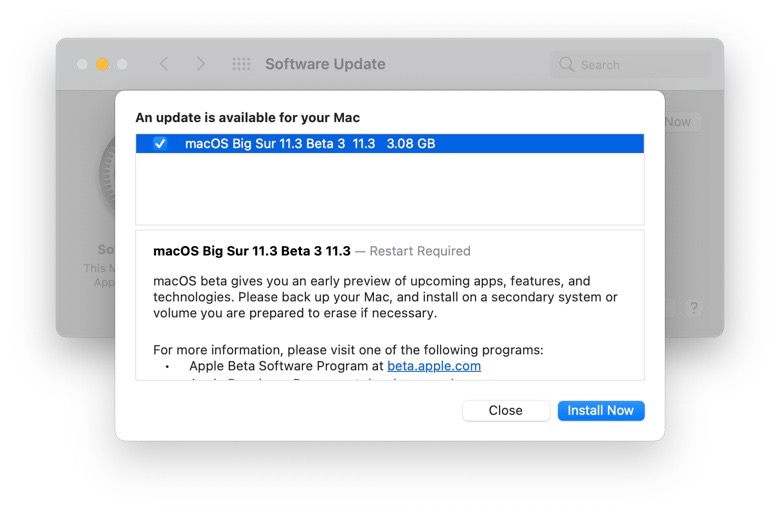780x515 pixels.
Task: Minimize window with the yellow button
Action: (x=102, y=64)
